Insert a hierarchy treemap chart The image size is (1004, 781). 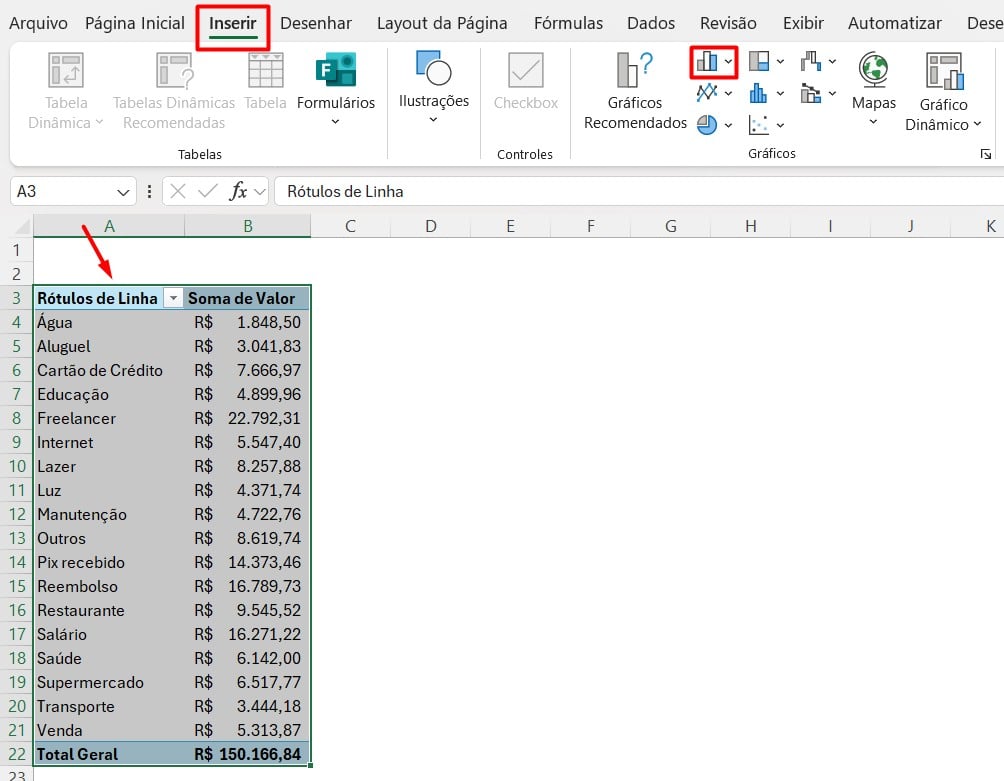click(x=759, y=61)
